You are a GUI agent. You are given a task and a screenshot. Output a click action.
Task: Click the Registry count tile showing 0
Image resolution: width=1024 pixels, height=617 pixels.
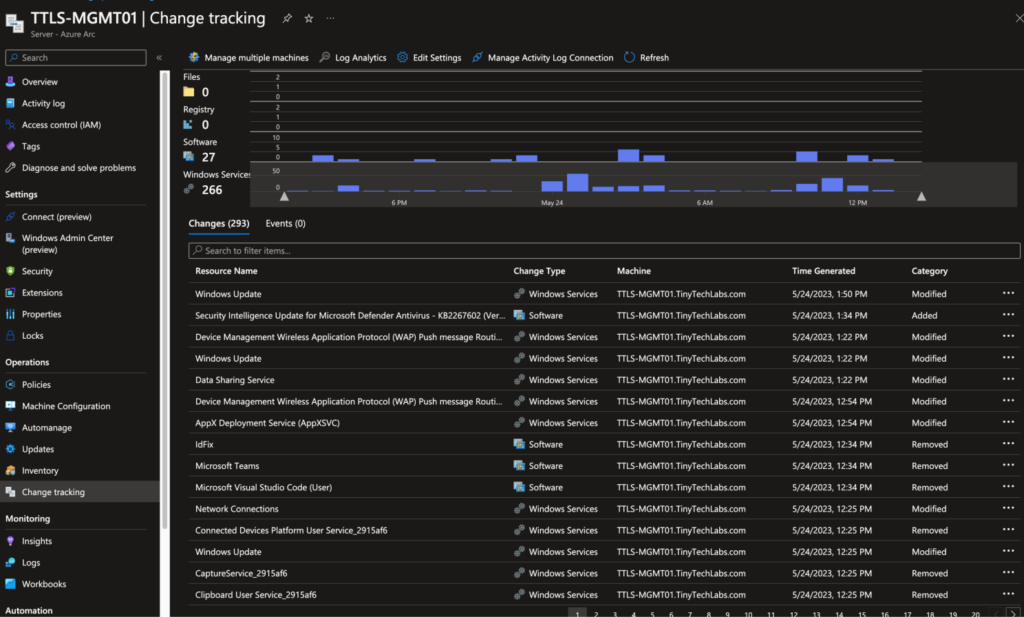(199, 118)
